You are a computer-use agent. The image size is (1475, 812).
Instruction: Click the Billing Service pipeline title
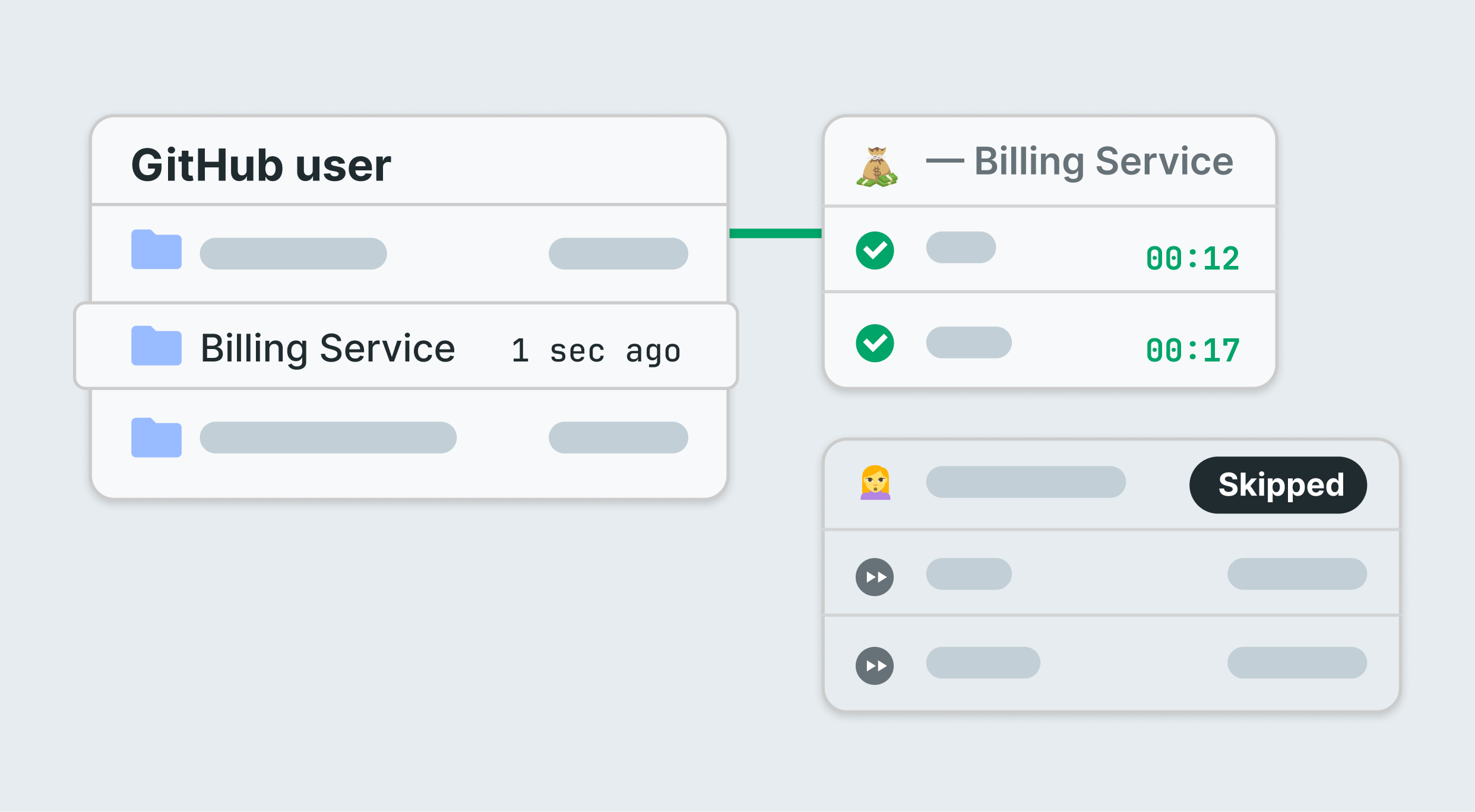click(1103, 161)
